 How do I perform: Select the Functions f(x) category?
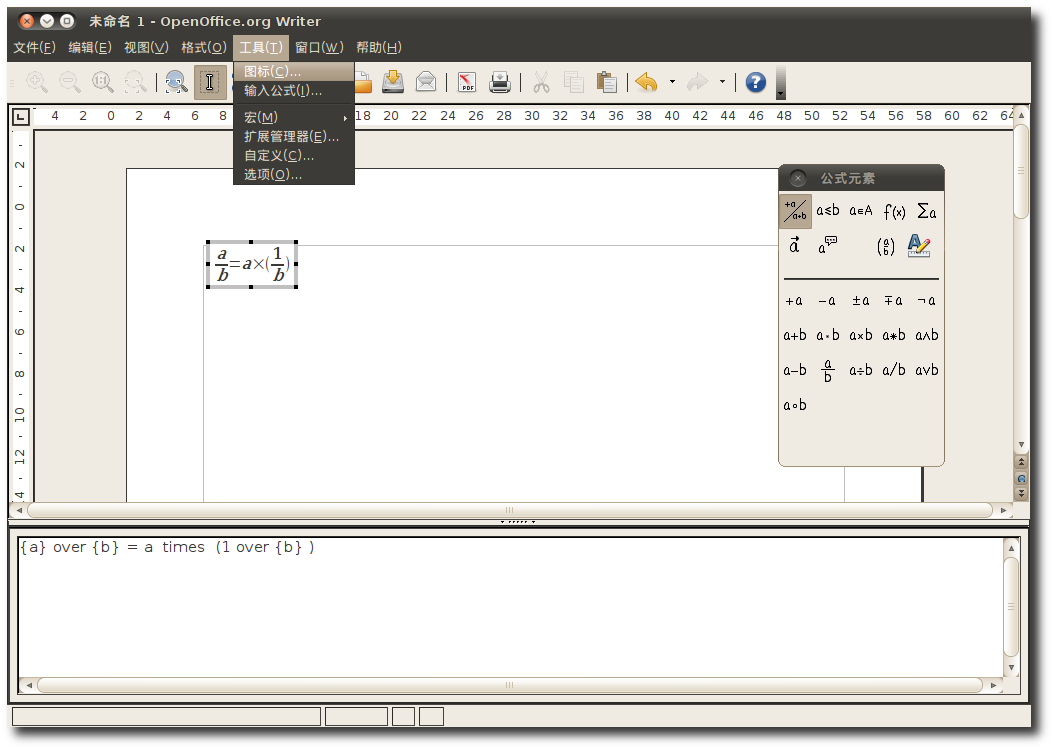pyautogui.click(x=894, y=211)
